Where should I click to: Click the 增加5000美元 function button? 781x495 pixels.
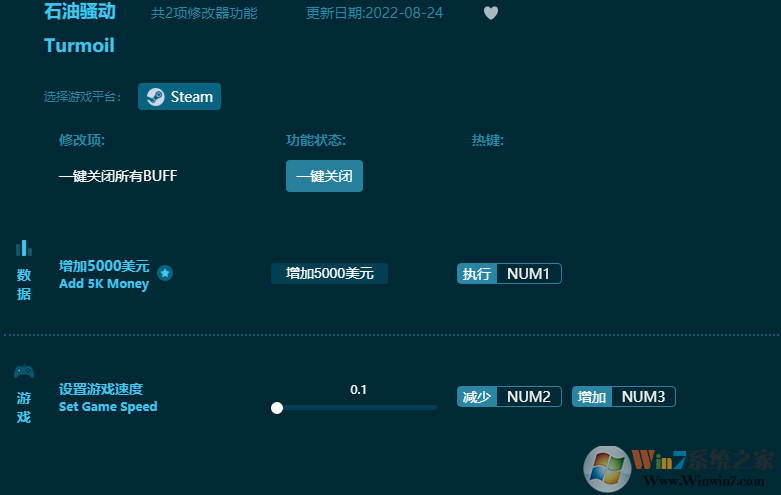click(x=329, y=273)
